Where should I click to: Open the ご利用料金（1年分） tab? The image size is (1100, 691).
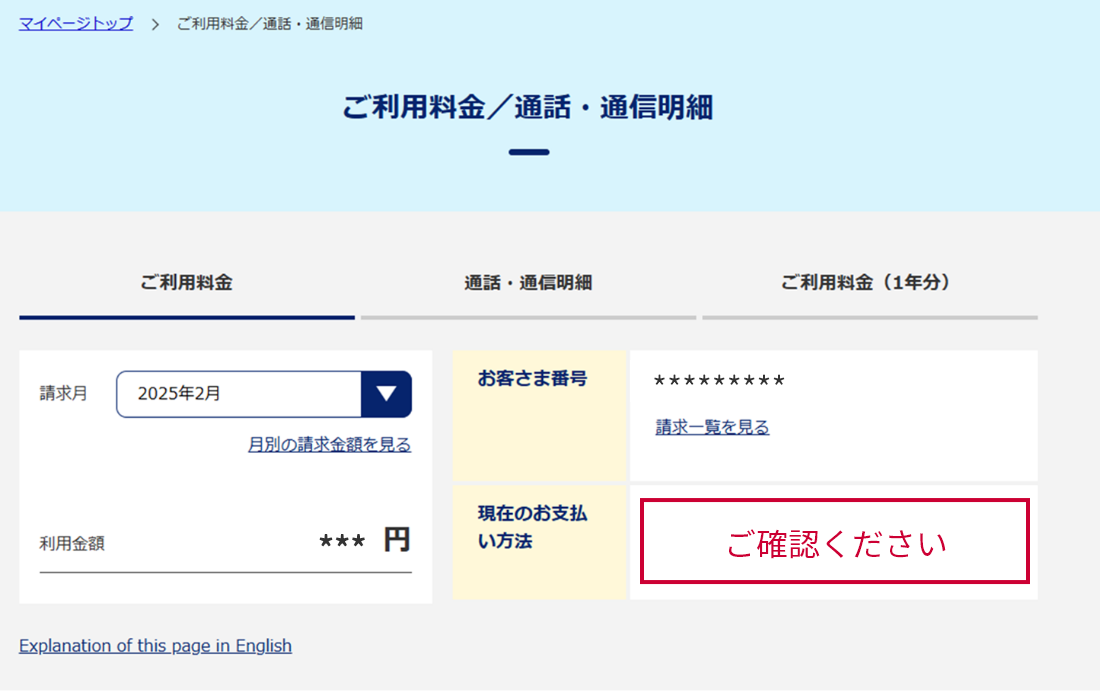click(x=868, y=283)
